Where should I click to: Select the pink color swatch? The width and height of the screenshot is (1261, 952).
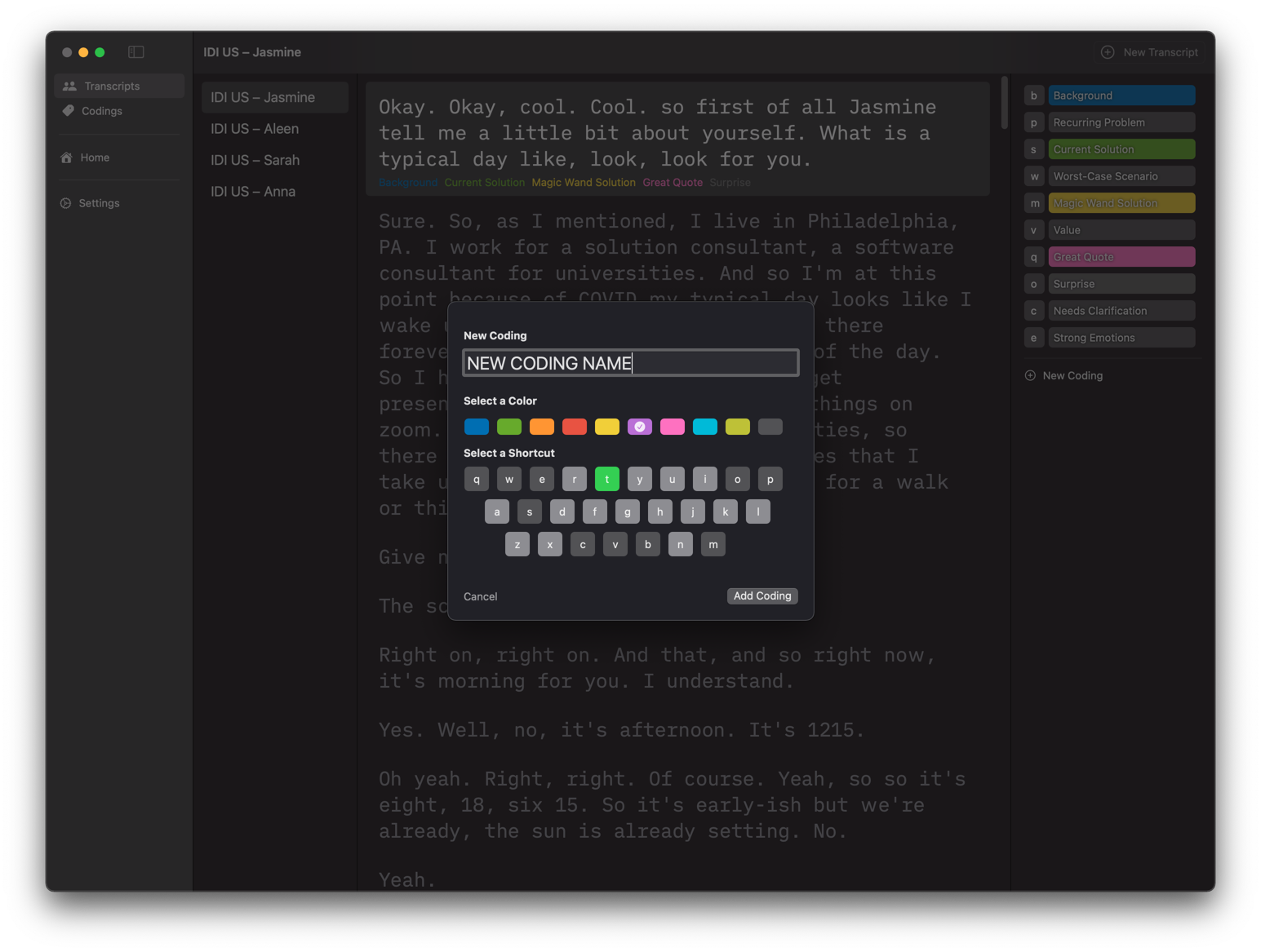point(673,427)
